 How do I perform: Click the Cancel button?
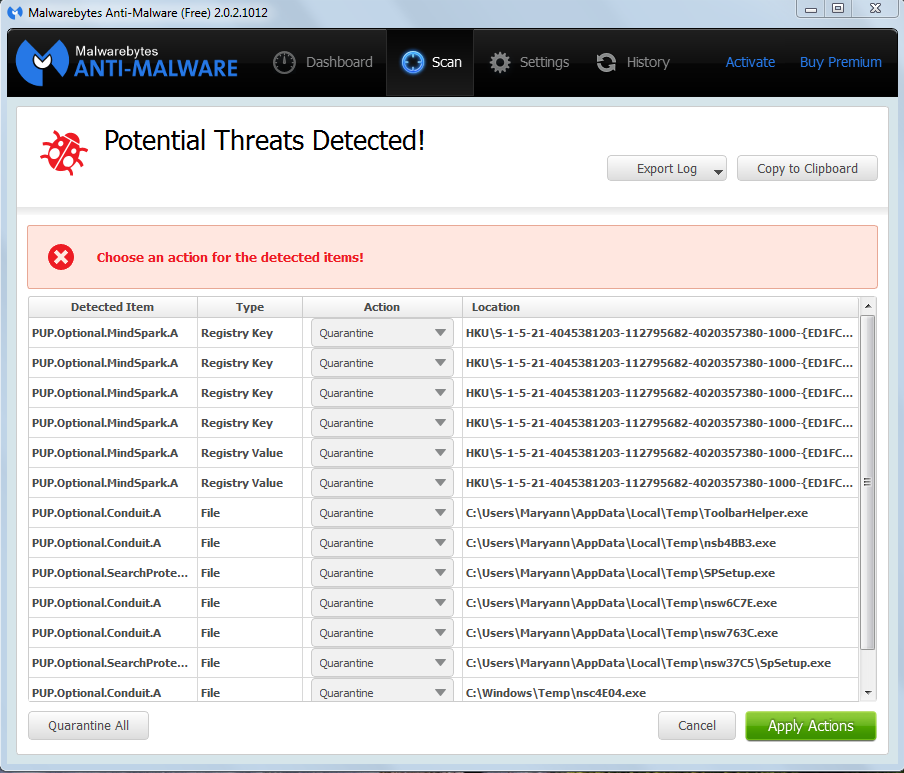coord(696,725)
